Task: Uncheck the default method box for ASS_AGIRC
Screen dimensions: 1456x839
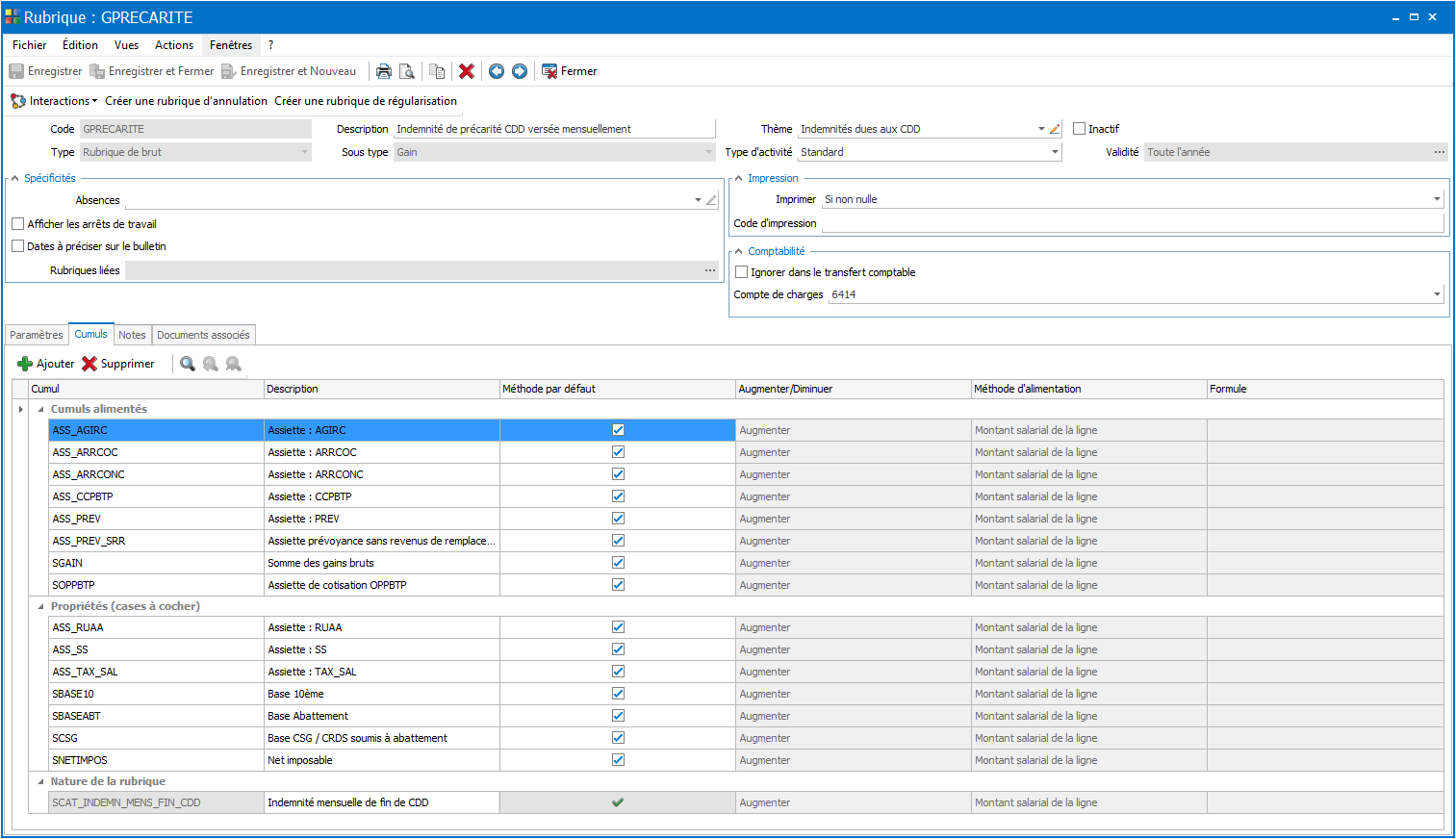Action: (618, 430)
